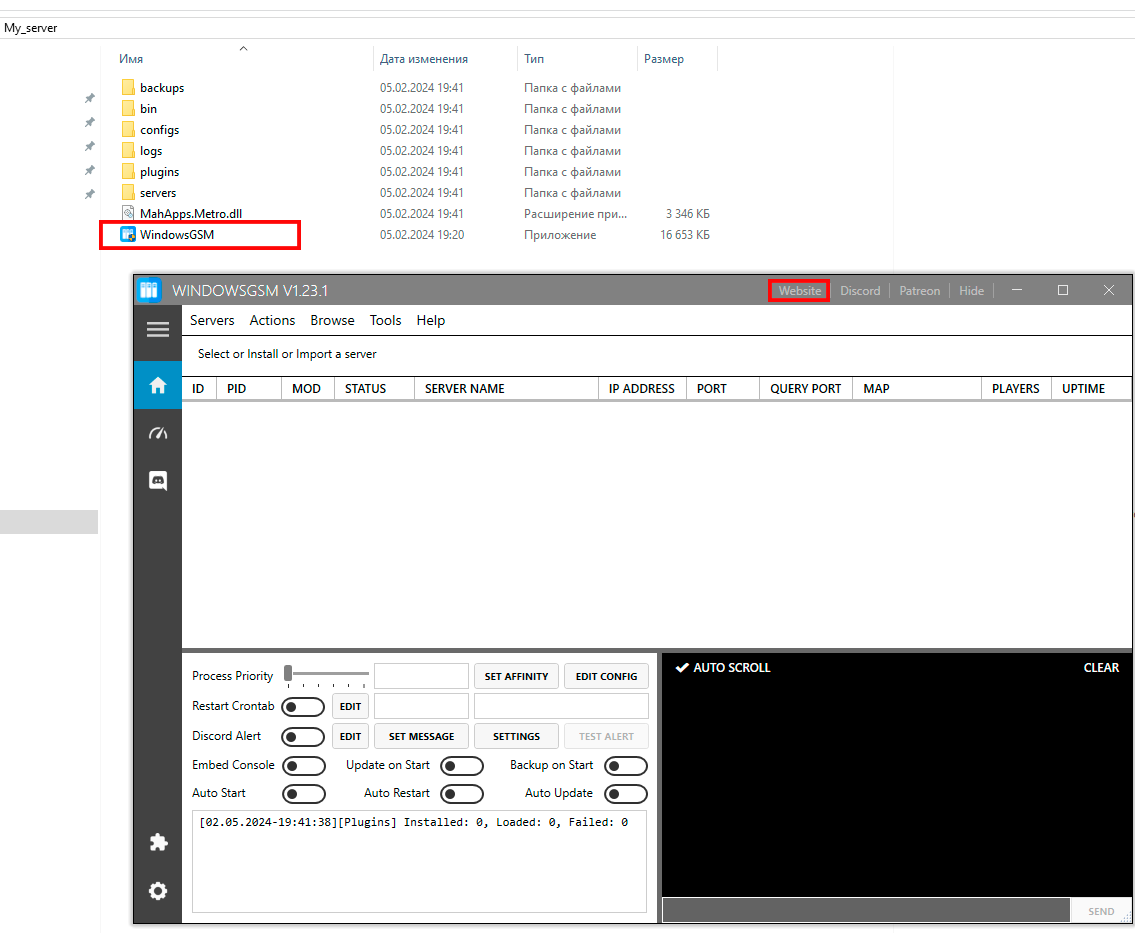The height and width of the screenshot is (933, 1135).
Task: Click the TEST ALERT button
Action: click(x=607, y=736)
